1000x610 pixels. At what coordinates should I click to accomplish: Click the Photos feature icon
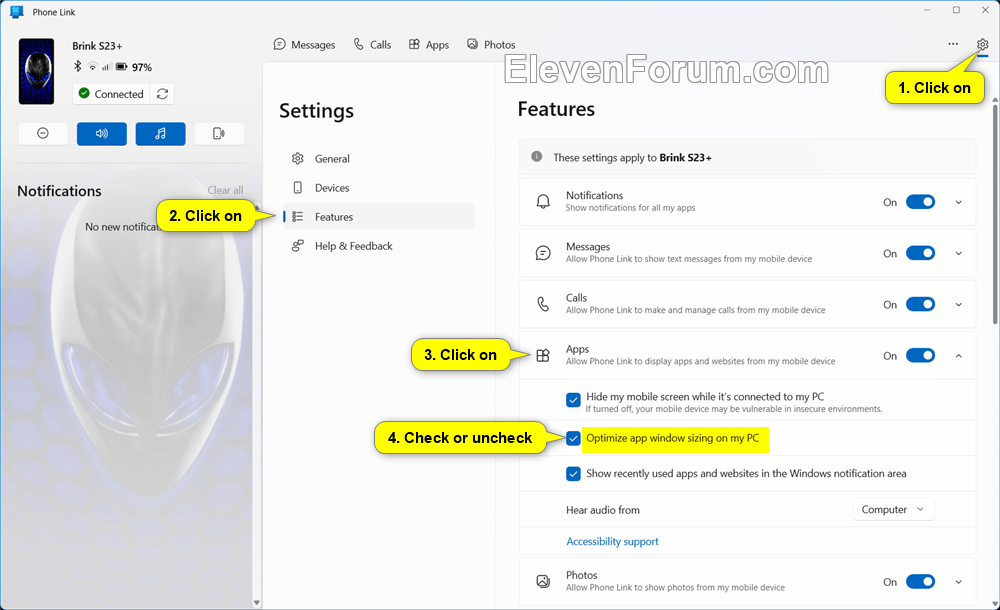pyautogui.click(x=543, y=581)
